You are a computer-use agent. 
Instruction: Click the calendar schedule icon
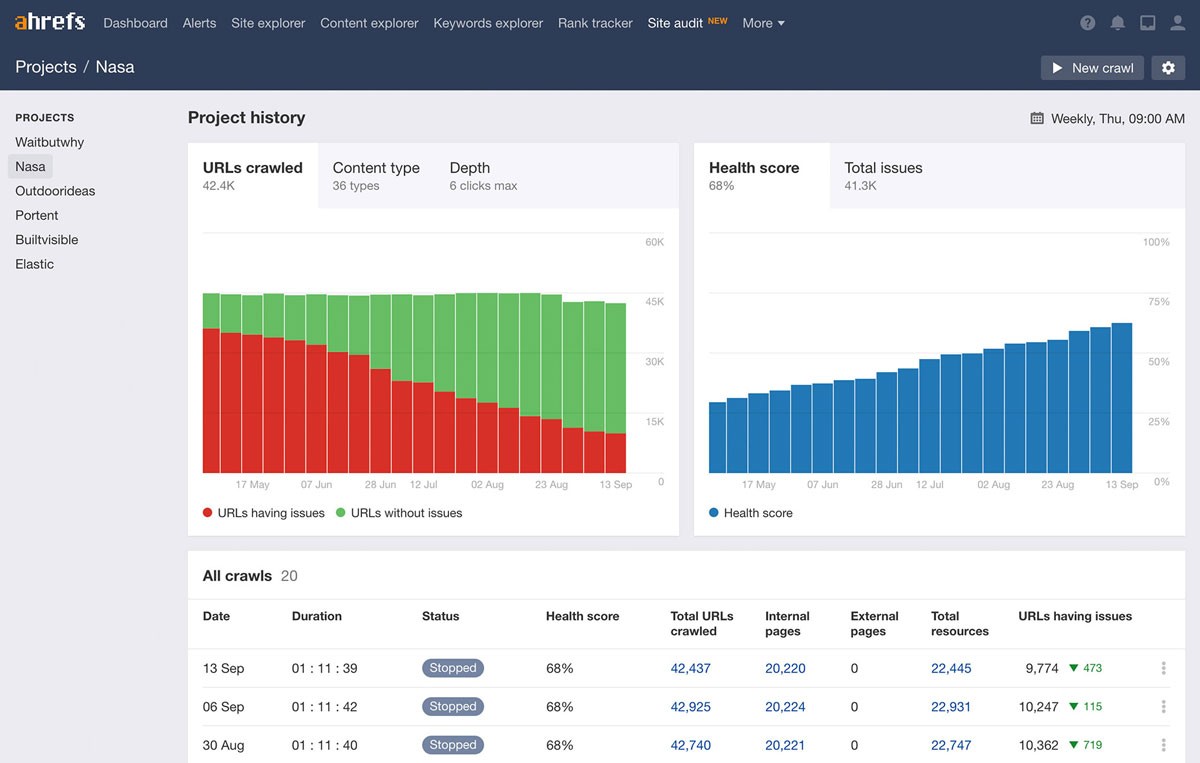pos(1037,118)
